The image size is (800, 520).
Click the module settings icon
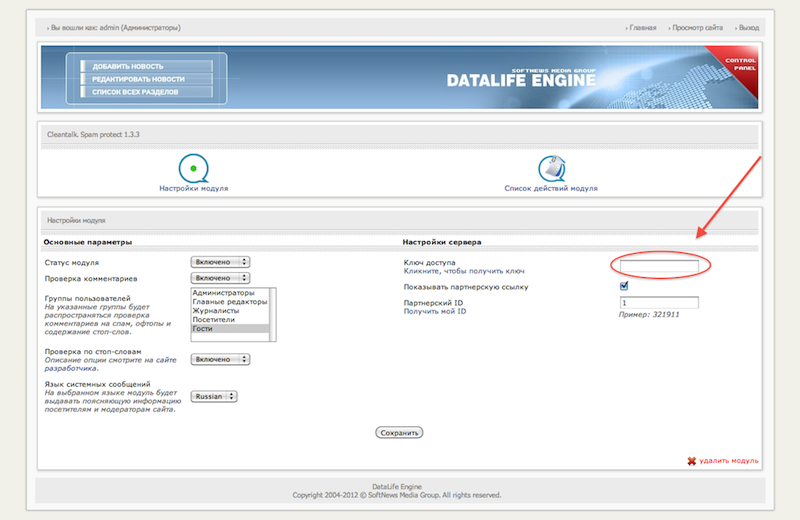[193, 167]
